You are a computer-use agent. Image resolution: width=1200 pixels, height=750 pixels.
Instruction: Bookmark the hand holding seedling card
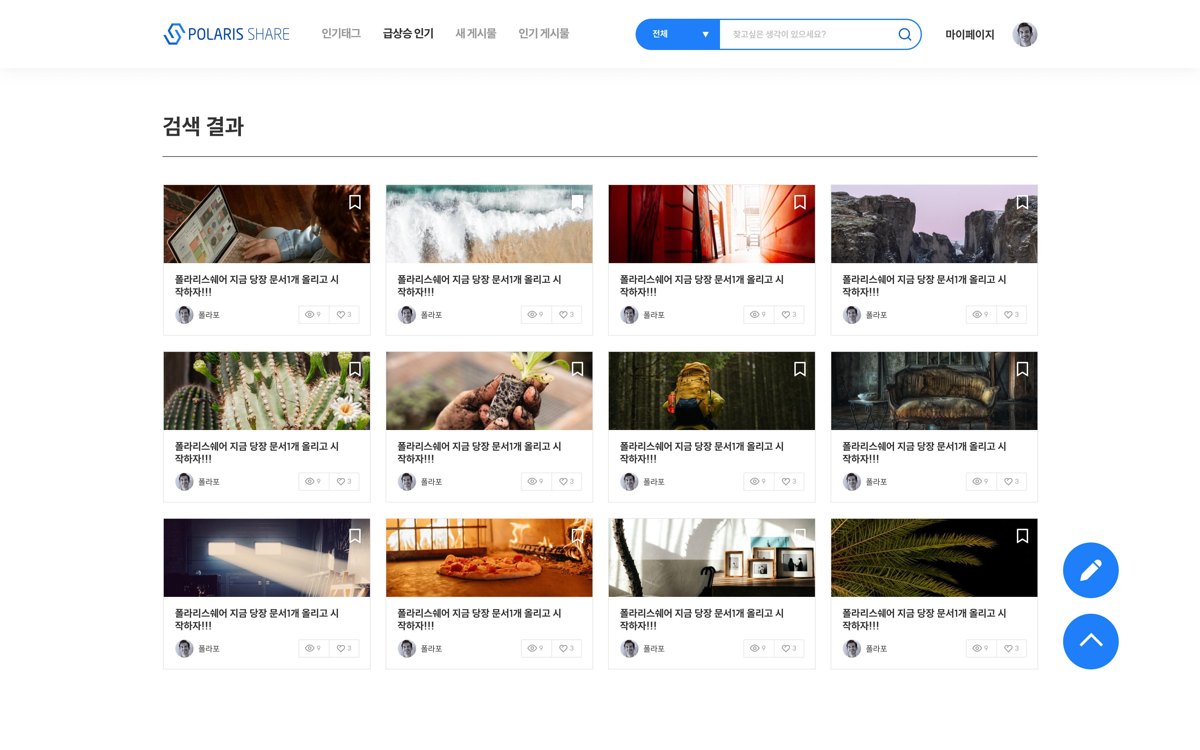[x=577, y=369]
